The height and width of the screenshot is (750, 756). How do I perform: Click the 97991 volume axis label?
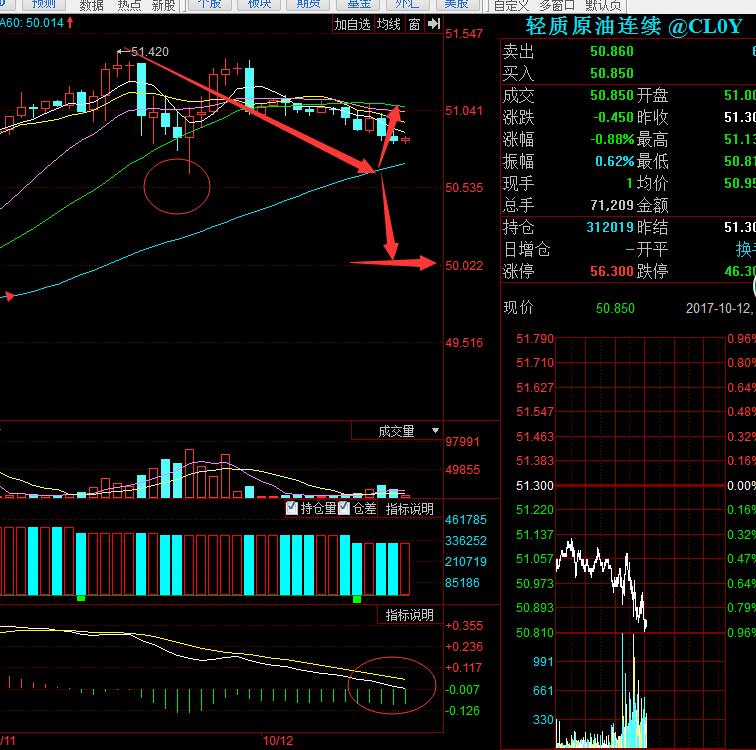[x=462, y=442]
